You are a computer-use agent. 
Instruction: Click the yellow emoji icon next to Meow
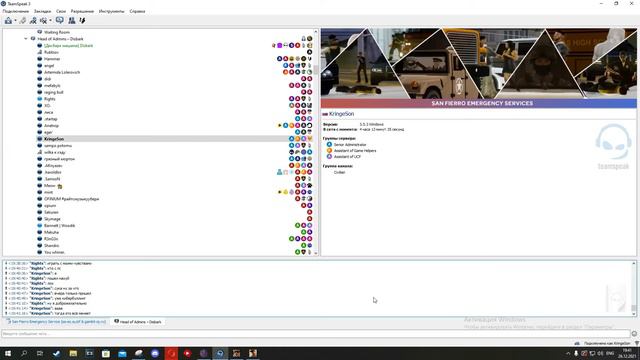tap(60, 186)
